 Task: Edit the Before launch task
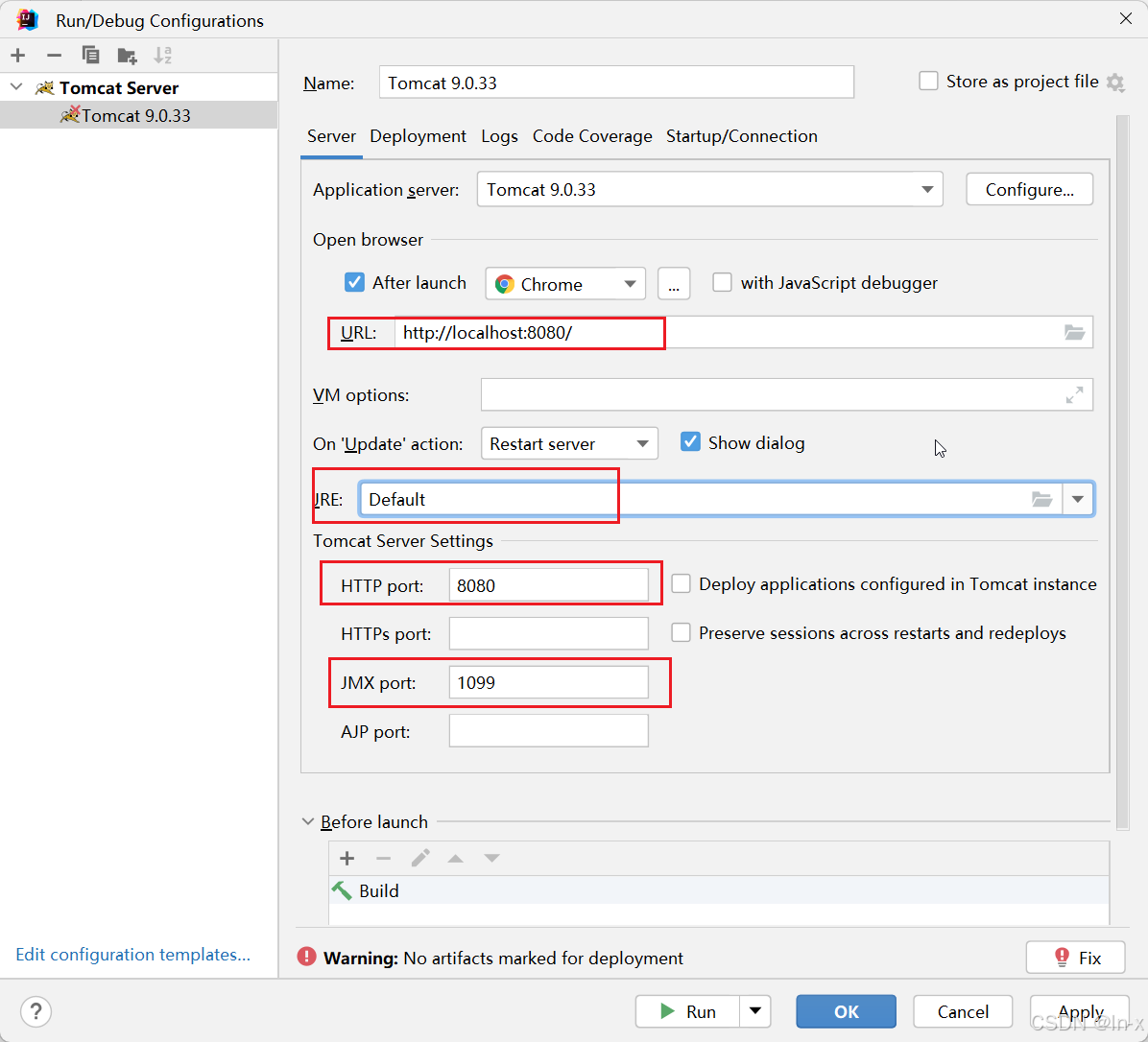click(x=420, y=859)
